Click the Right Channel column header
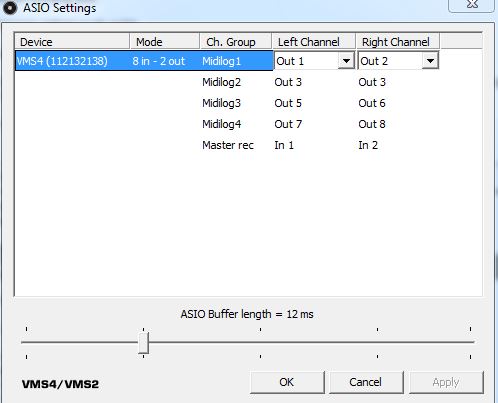 [398, 42]
